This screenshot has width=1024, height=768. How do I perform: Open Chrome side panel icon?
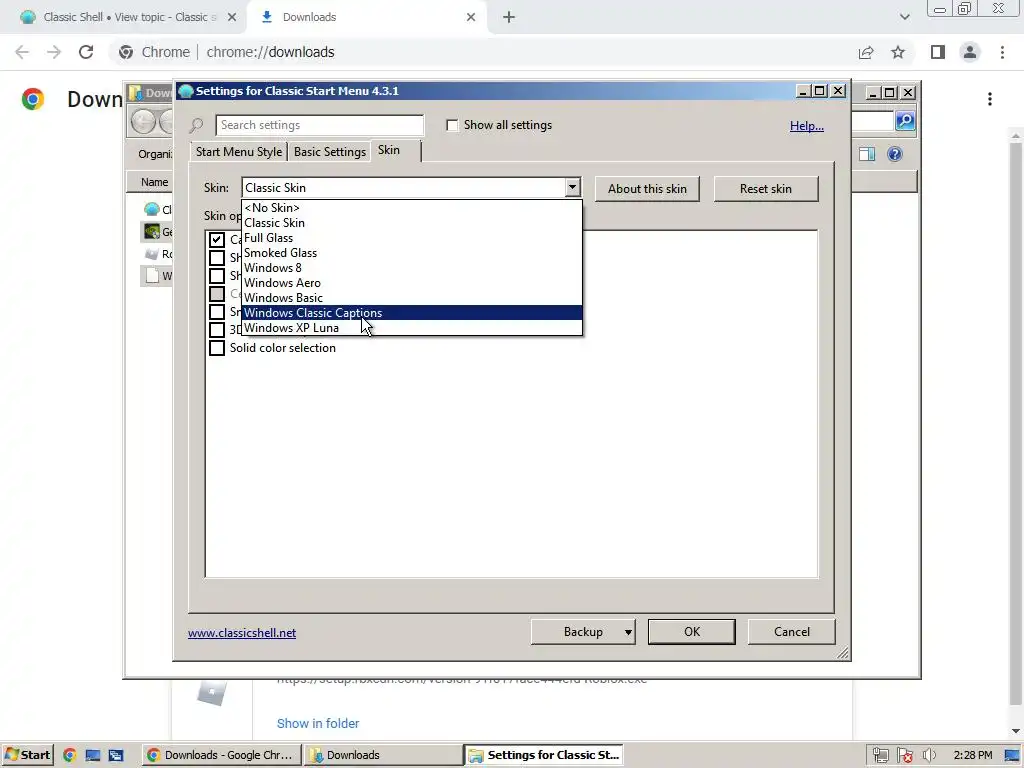[938, 52]
